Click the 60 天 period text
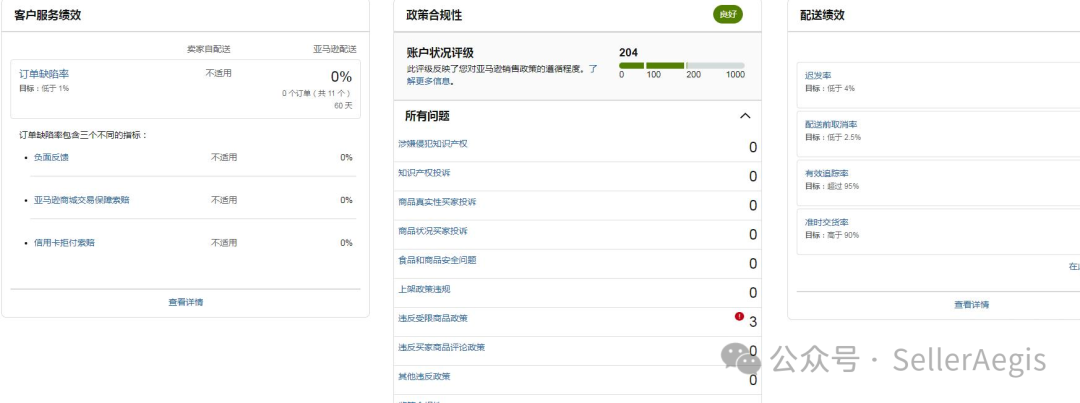 tap(343, 106)
